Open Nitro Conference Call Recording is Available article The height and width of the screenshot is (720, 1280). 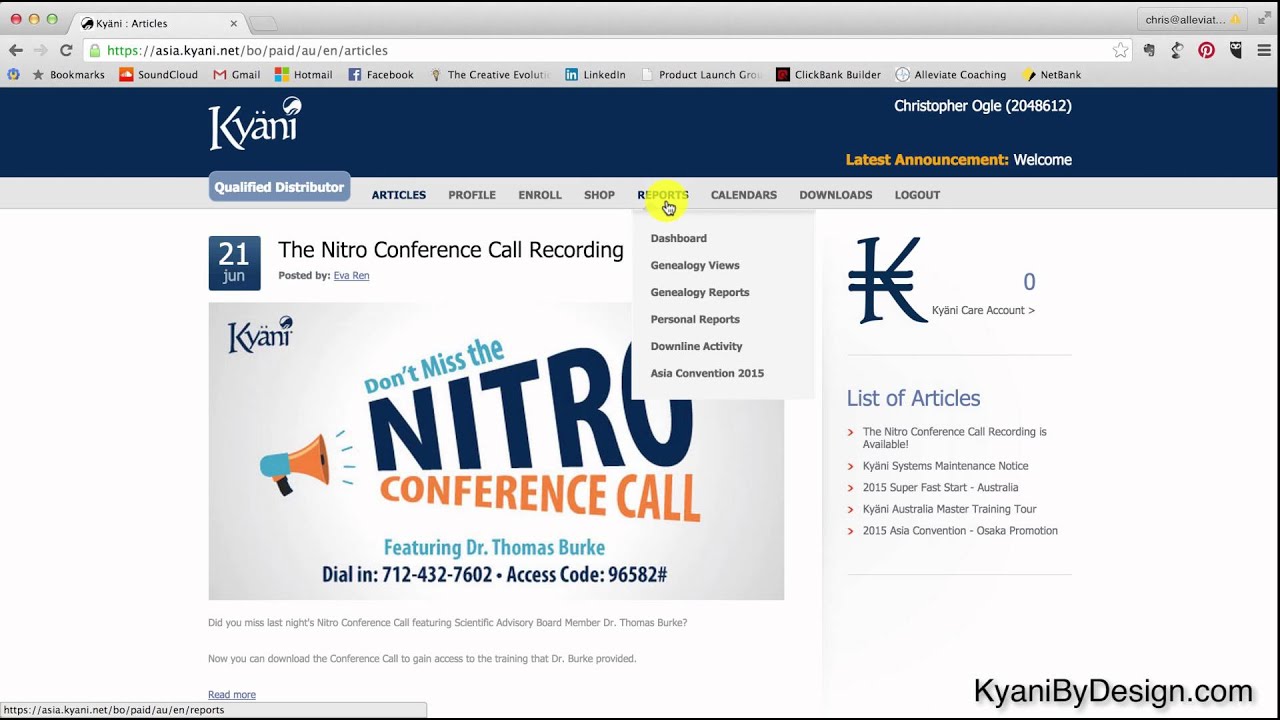(955, 438)
